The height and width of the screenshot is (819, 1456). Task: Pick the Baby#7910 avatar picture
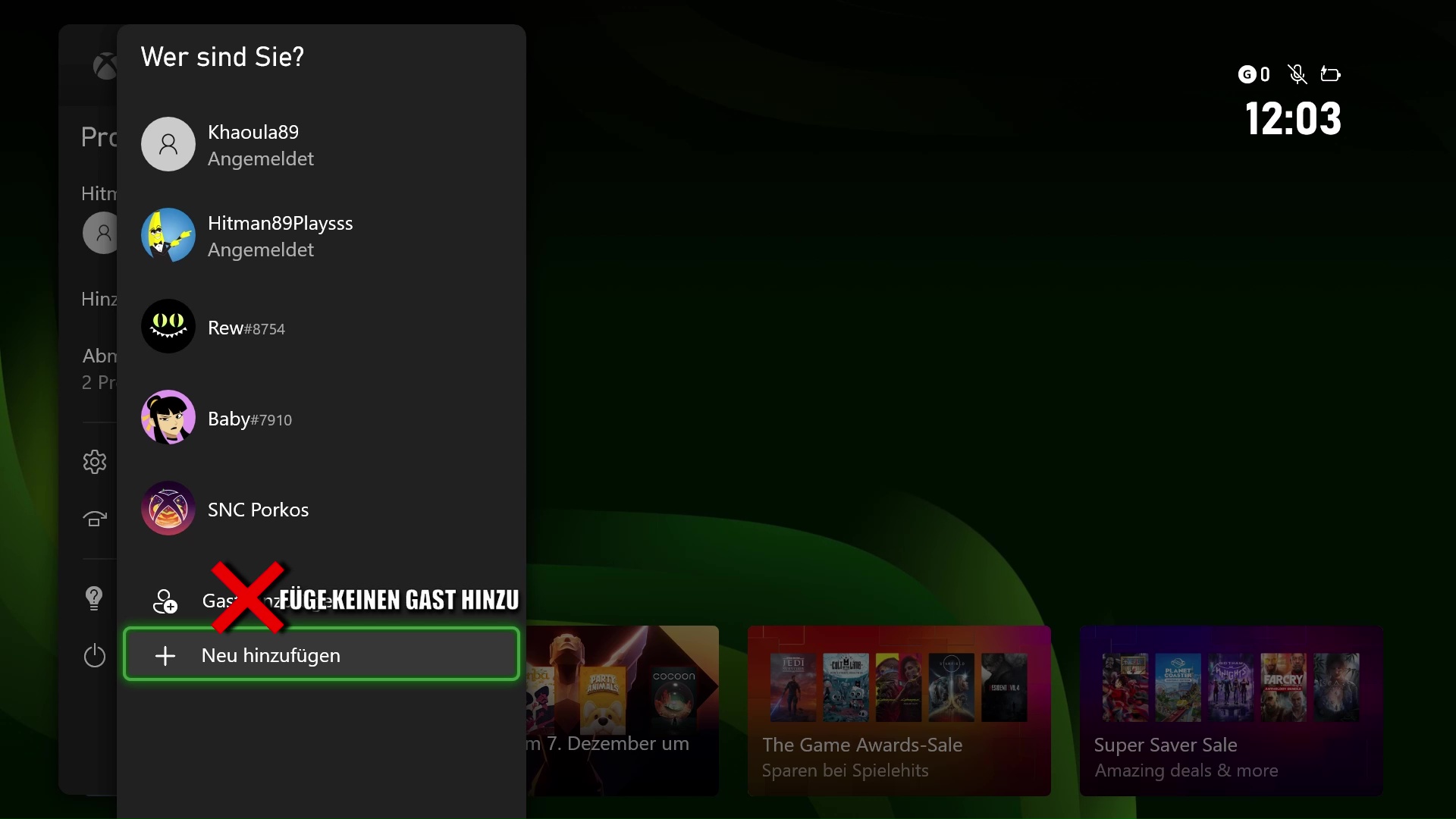point(168,417)
